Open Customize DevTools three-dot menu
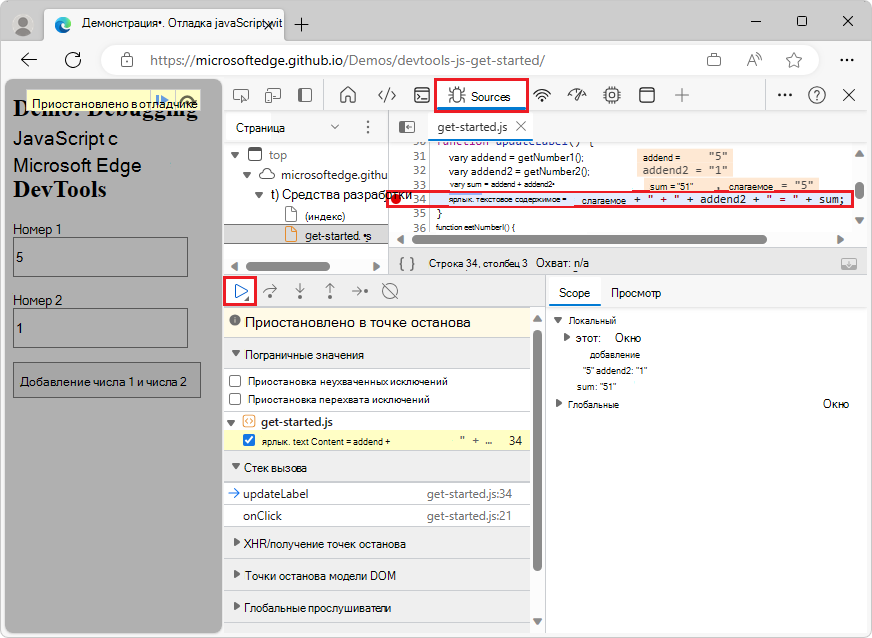Screen dimensions: 872x638 (x=785, y=95)
